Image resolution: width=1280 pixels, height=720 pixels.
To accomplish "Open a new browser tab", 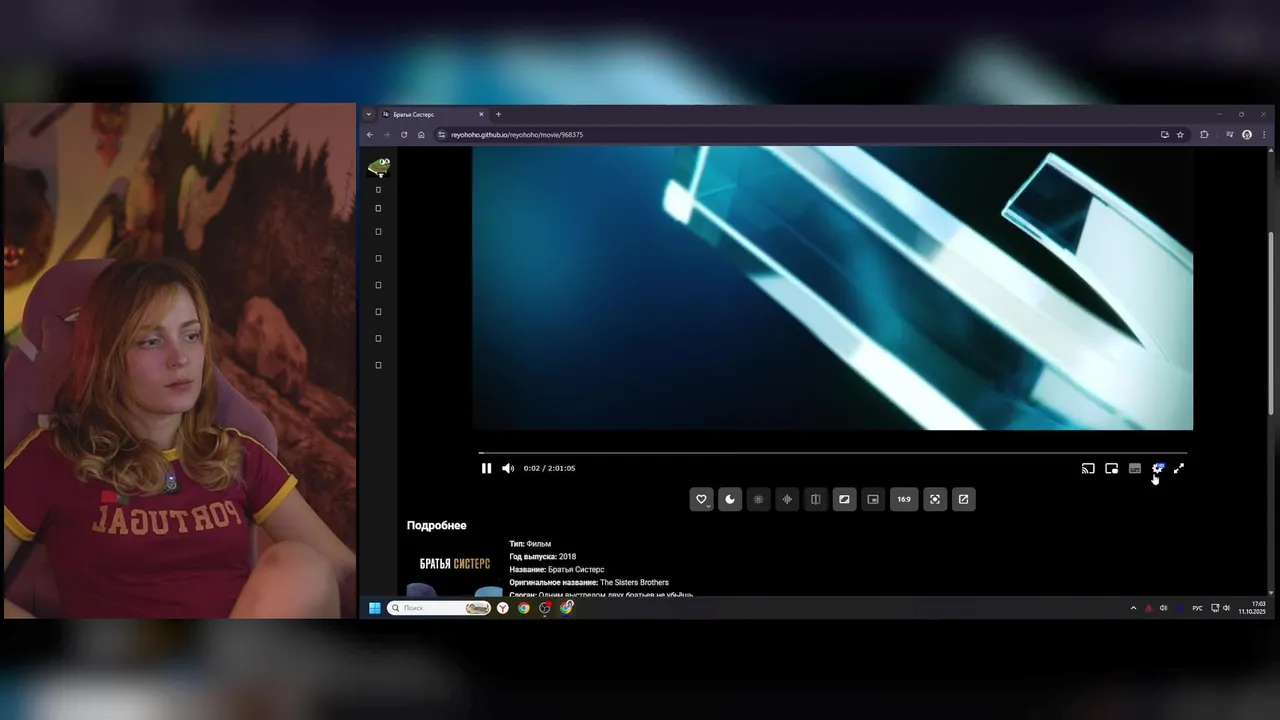I will pos(498,114).
